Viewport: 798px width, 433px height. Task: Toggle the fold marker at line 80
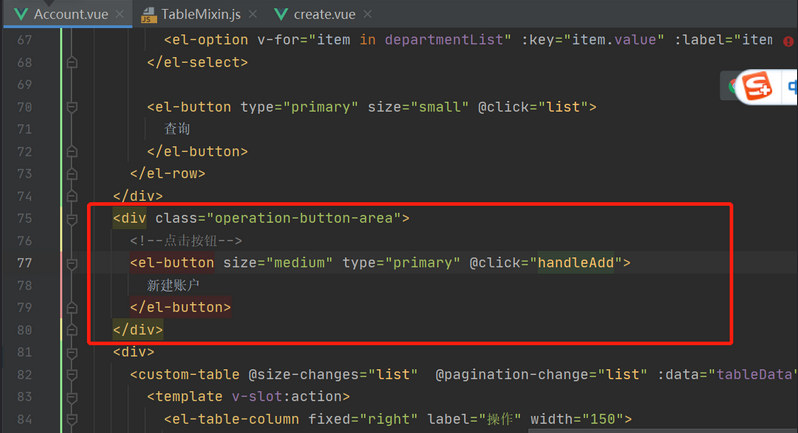click(x=72, y=330)
